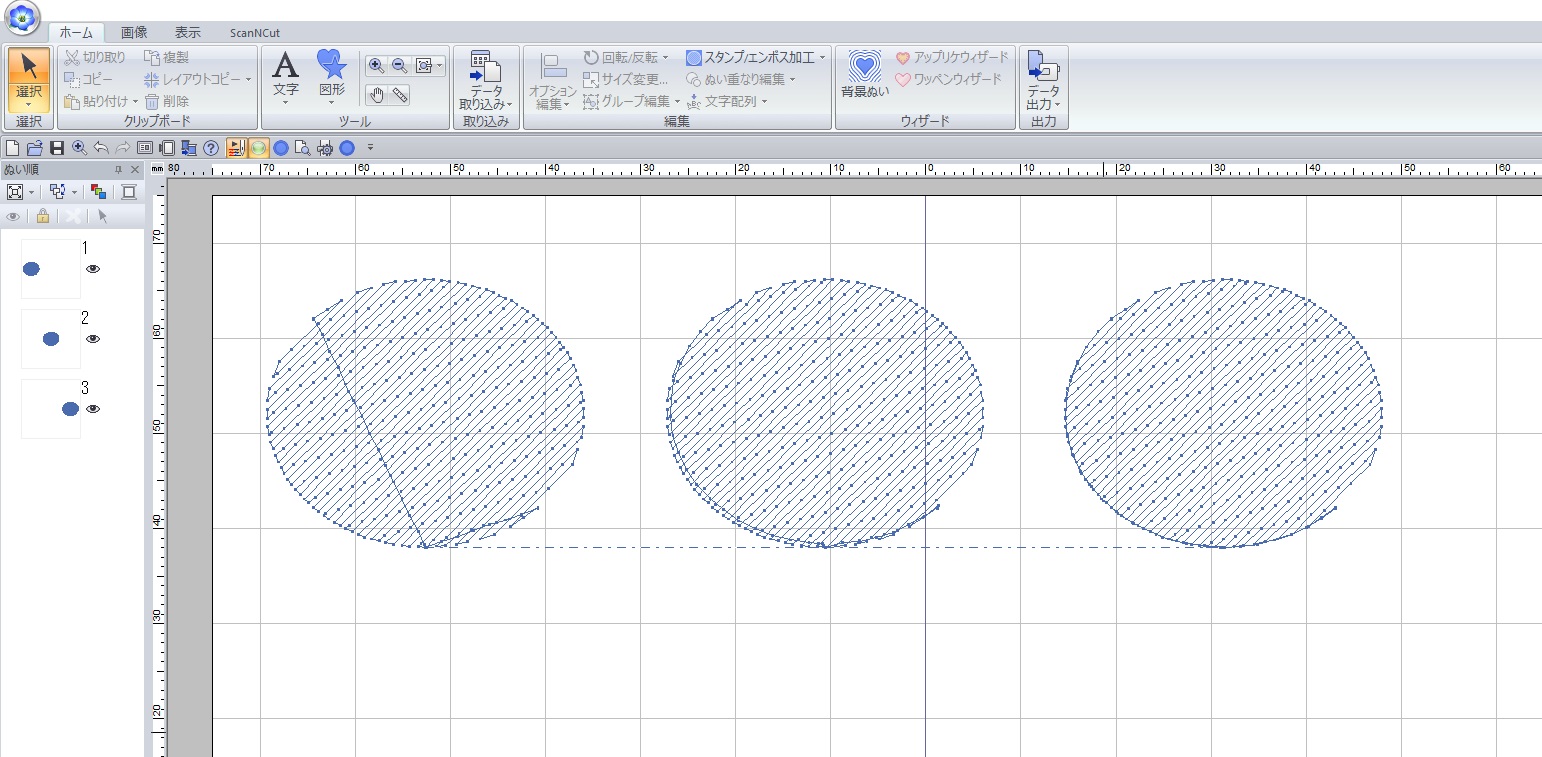Toggle eye icon for sewing order item 3

[x=93, y=409]
